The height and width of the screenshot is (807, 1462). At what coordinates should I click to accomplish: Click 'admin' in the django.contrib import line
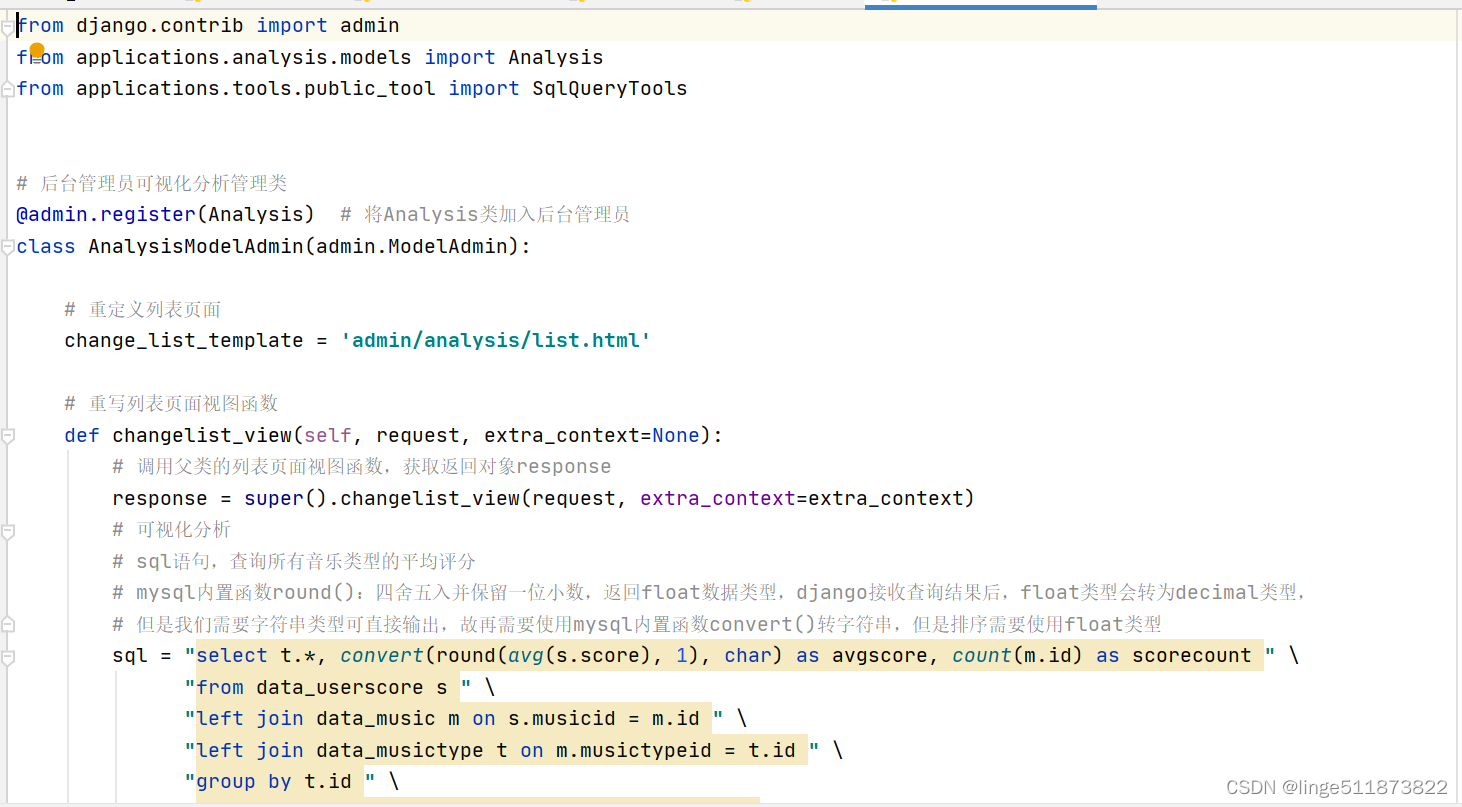[369, 26]
